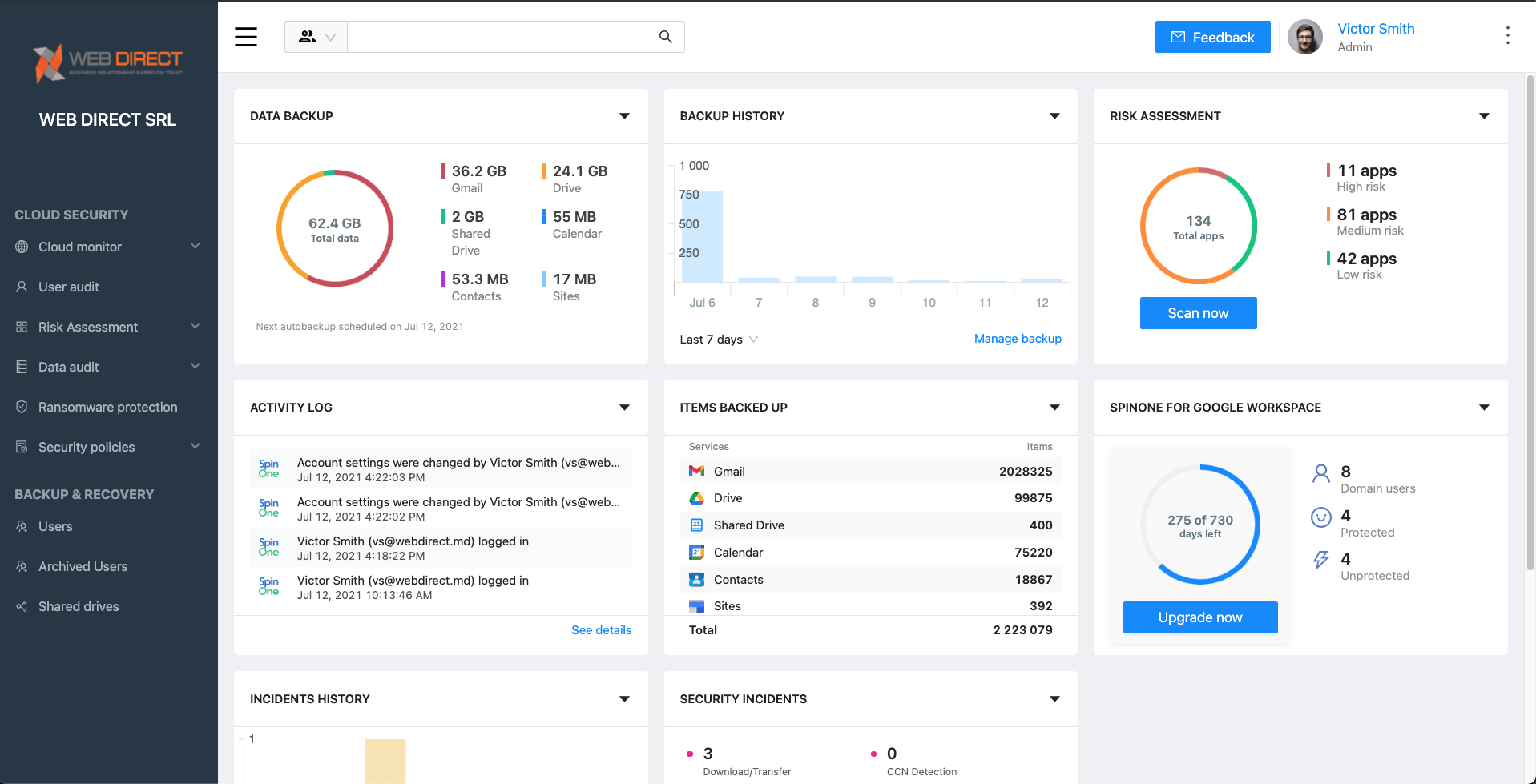Go to Archived Users in the sidebar

point(83,566)
